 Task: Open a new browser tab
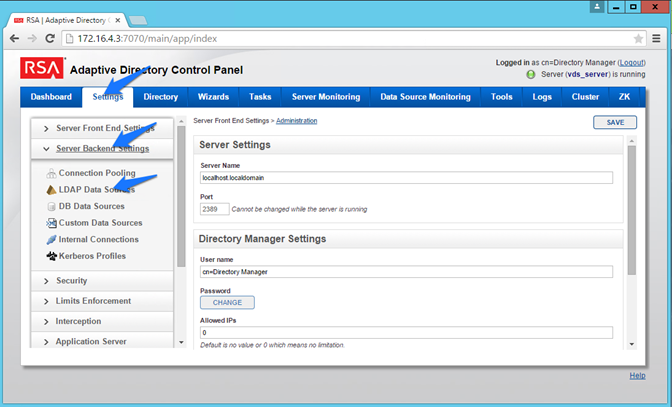pos(138,20)
